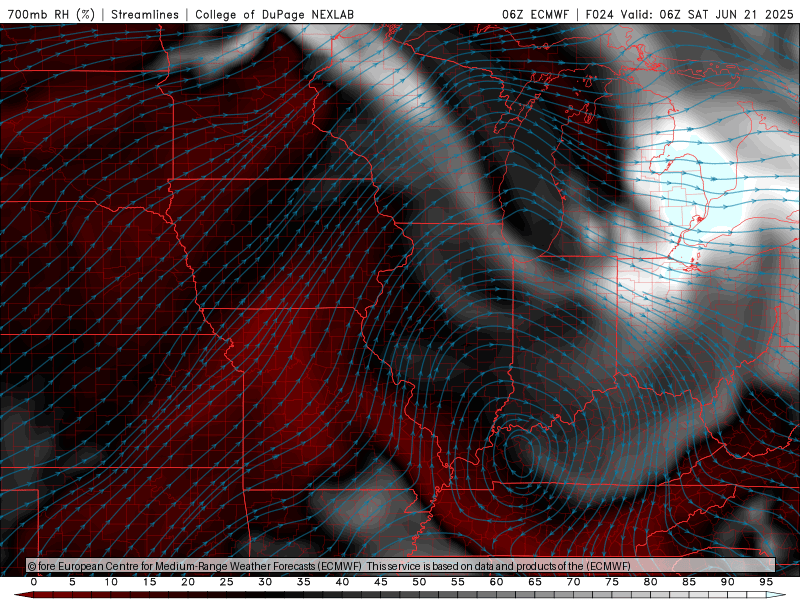Click colorbar label '85'
Screen dimensions: 800x600
pyautogui.click(x=689, y=582)
